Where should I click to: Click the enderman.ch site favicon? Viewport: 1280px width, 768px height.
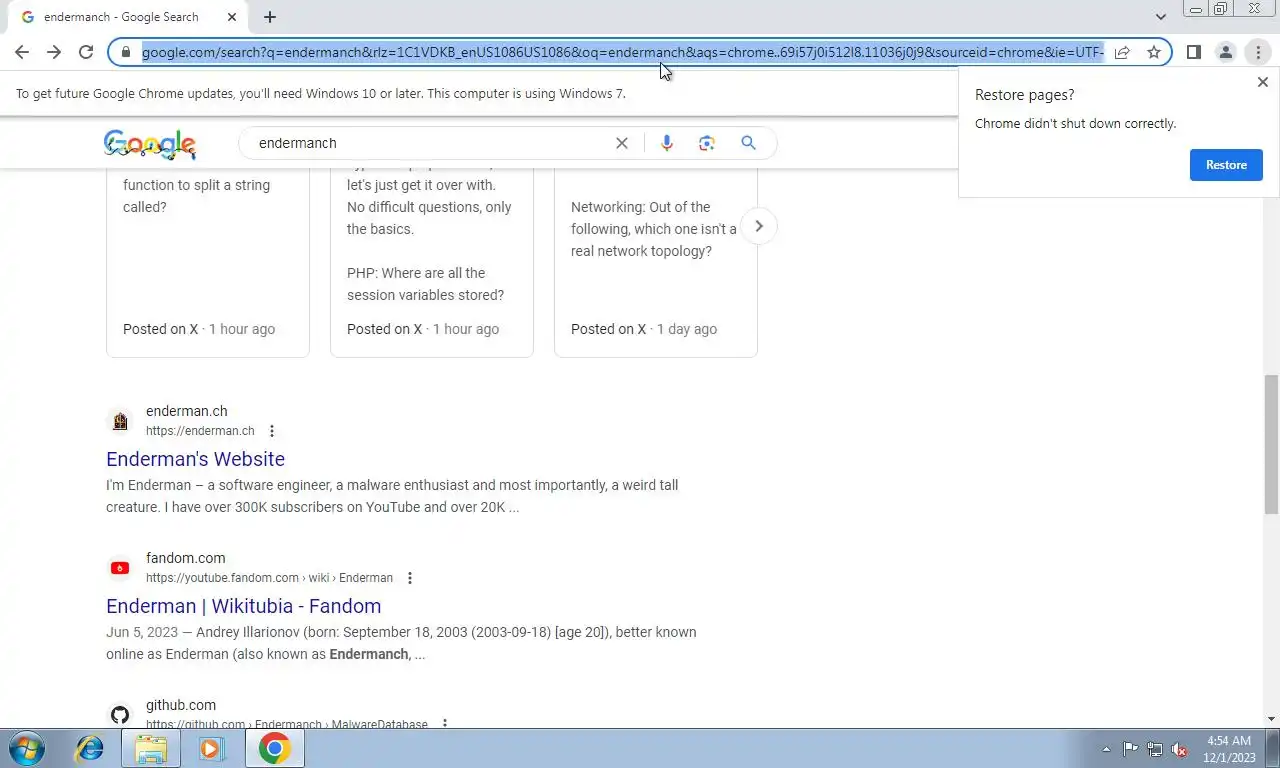120,421
